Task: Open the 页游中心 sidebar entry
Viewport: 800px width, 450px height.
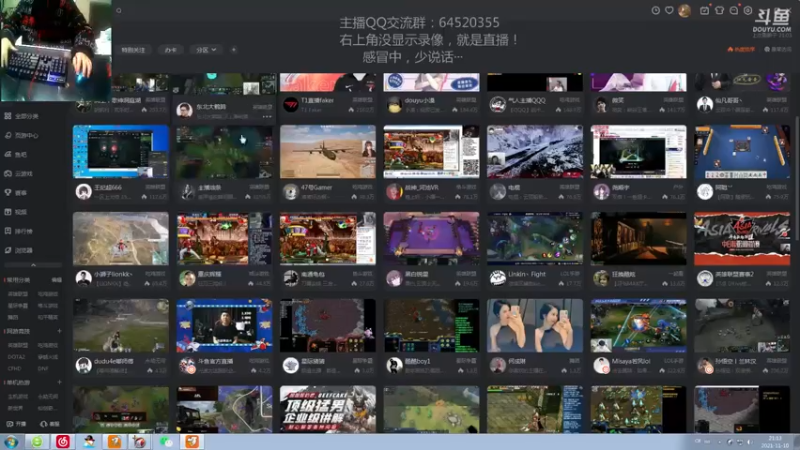Action: (x=21, y=135)
